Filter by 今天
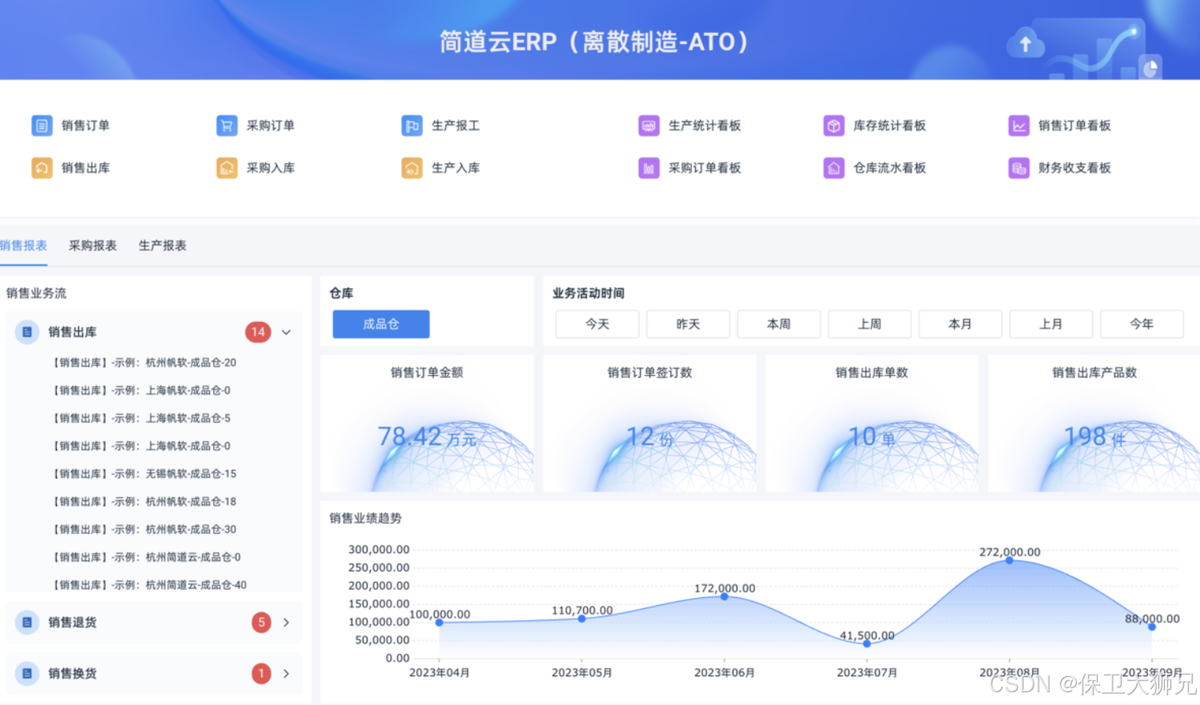This screenshot has height=705, width=1200. coord(597,324)
